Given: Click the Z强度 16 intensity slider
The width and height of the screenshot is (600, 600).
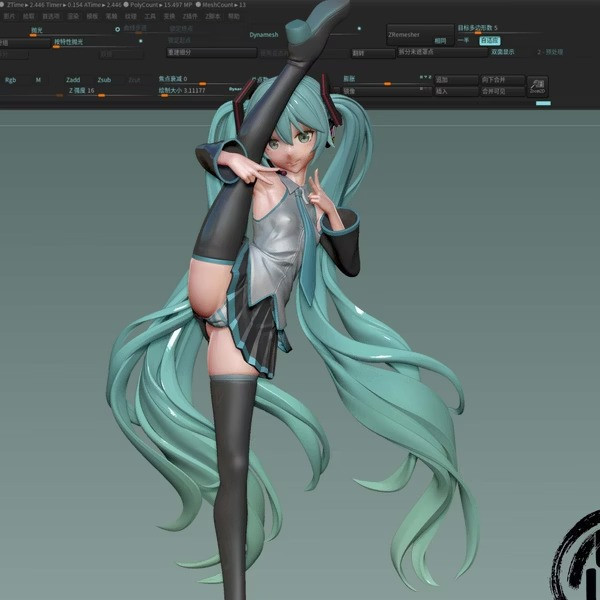Looking at the screenshot, I should click(x=110, y=92).
